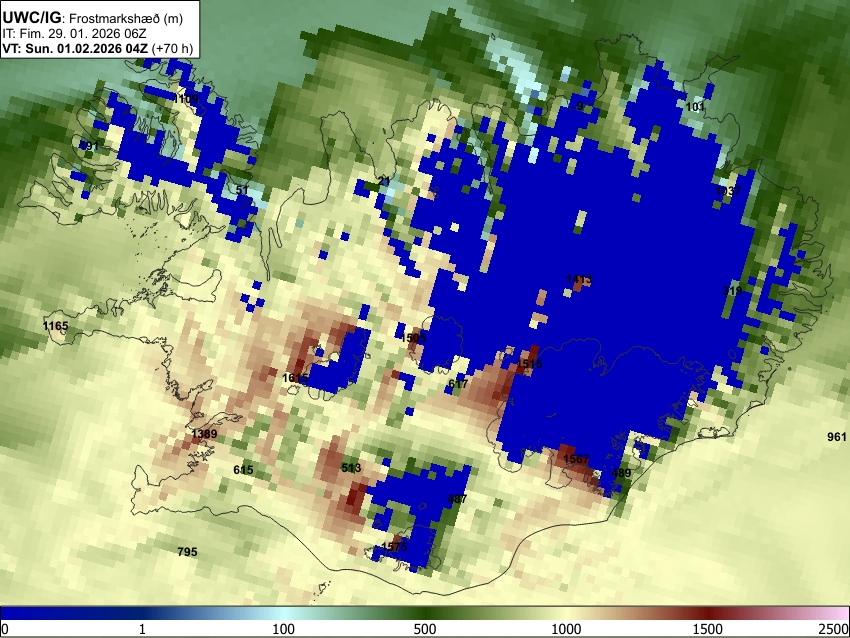850x638 pixels.
Task: Click the map value label '513'
Action: (x=351, y=468)
